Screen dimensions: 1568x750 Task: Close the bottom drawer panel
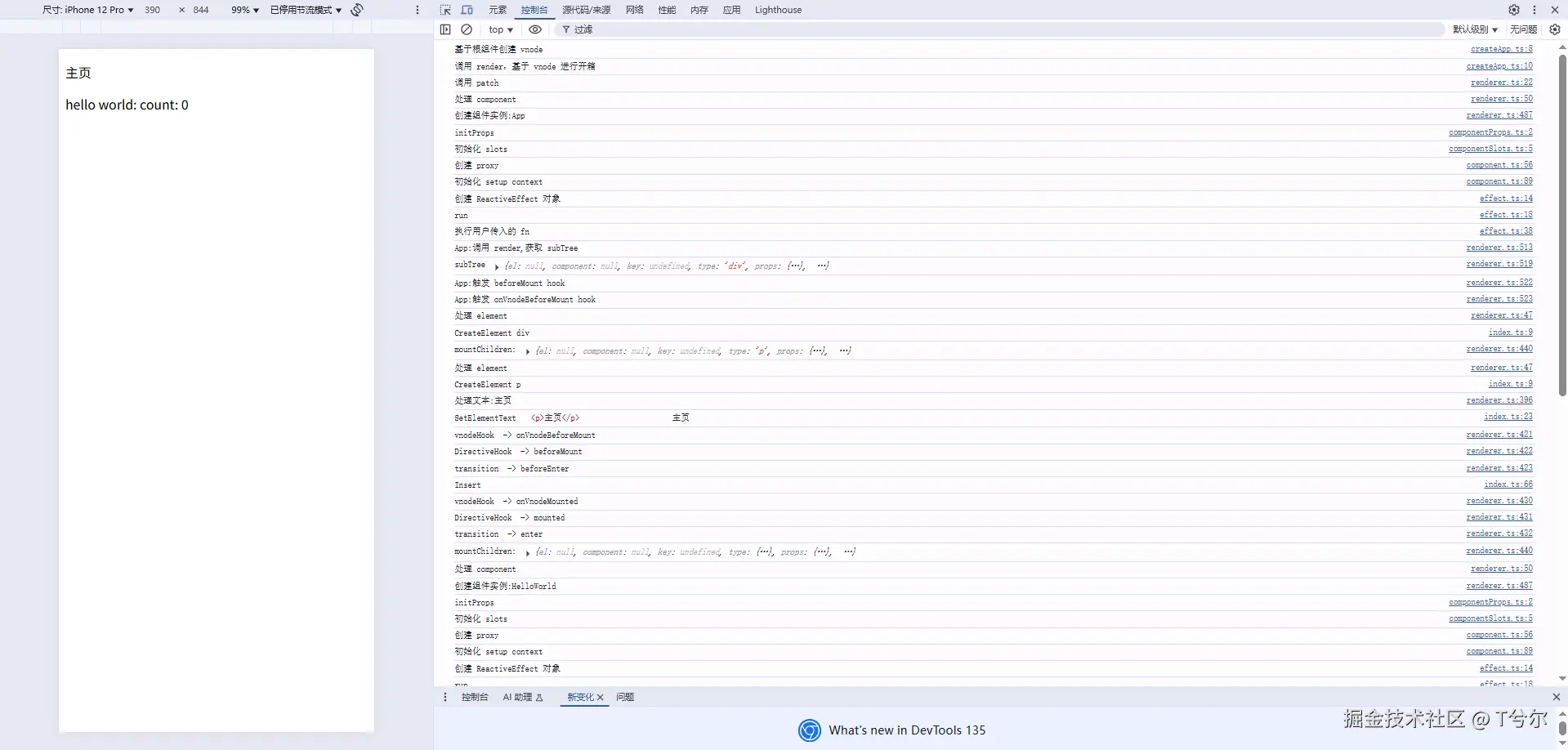(x=1557, y=697)
